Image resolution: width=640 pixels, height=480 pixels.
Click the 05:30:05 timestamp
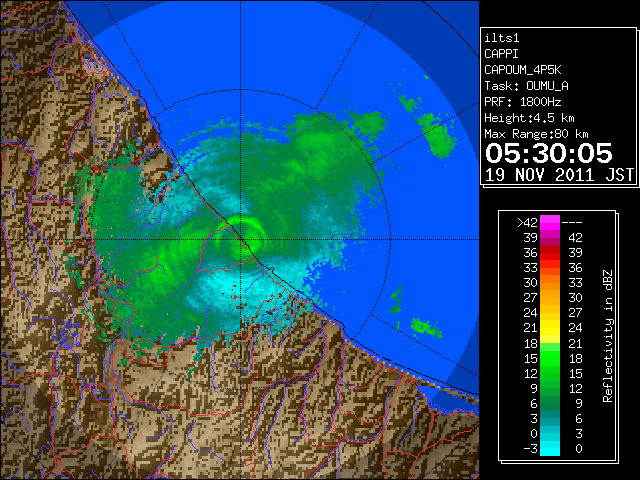pyautogui.click(x=549, y=153)
